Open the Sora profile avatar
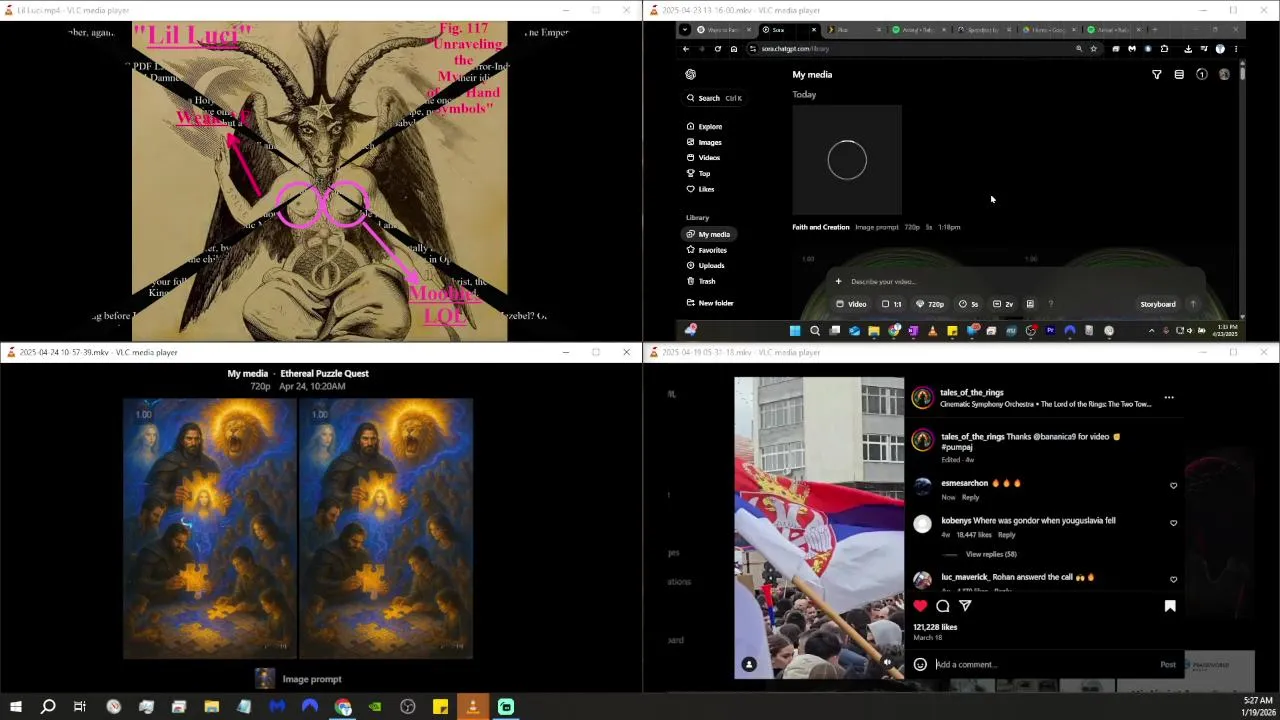The height and width of the screenshot is (720, 1280). (x=1224, y=75)
